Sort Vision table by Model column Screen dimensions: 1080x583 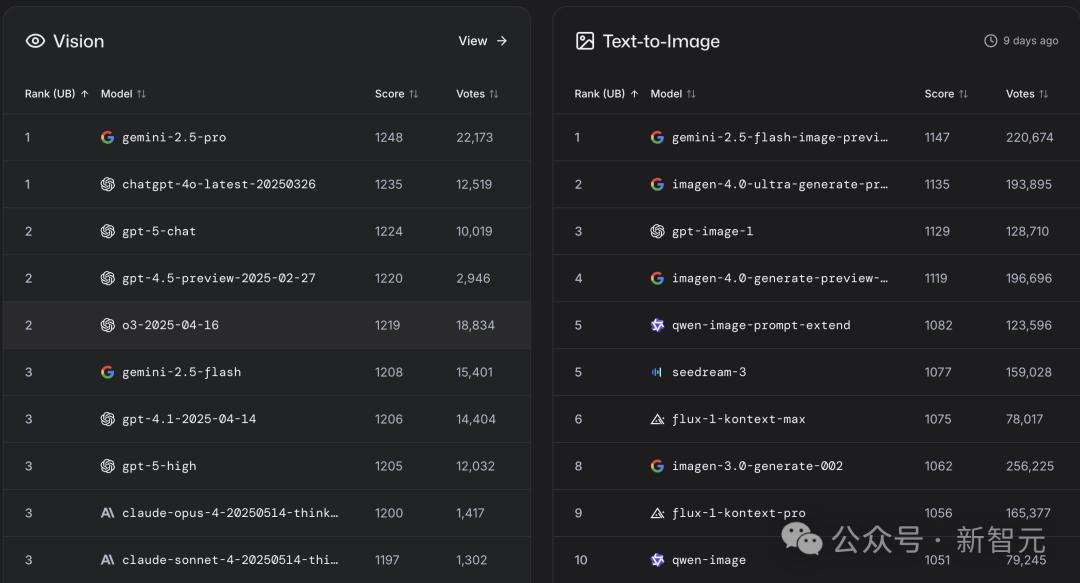(x=123, y=94)
